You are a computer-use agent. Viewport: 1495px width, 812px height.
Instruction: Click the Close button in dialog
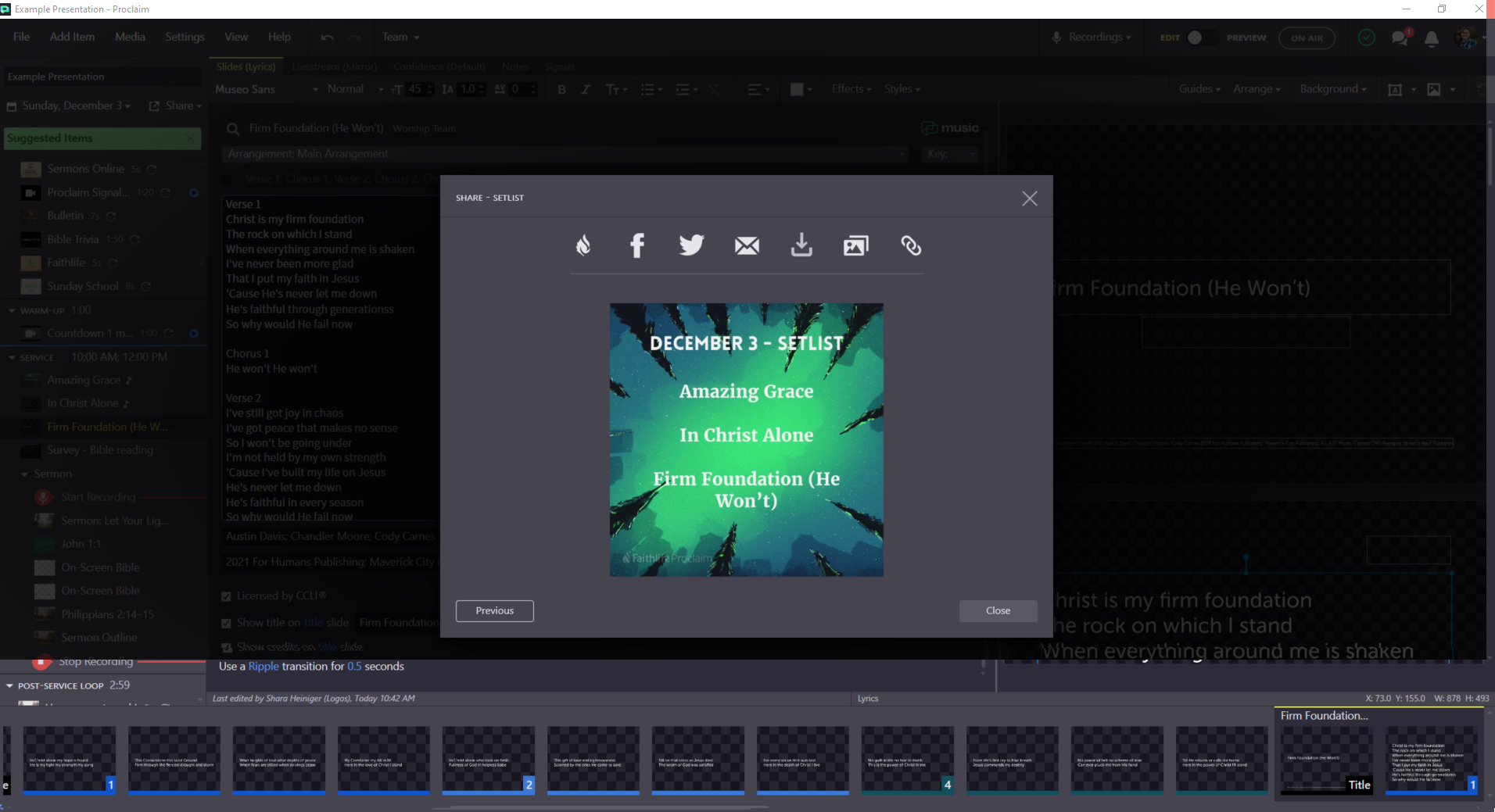(x=998, y=611)
